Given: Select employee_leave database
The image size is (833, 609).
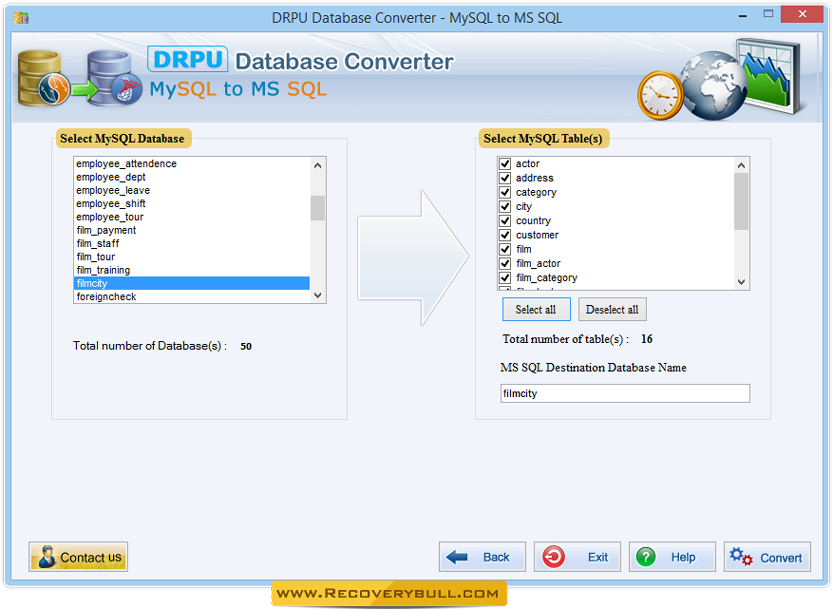Looking at the screenshot, I should pos(192,190).
